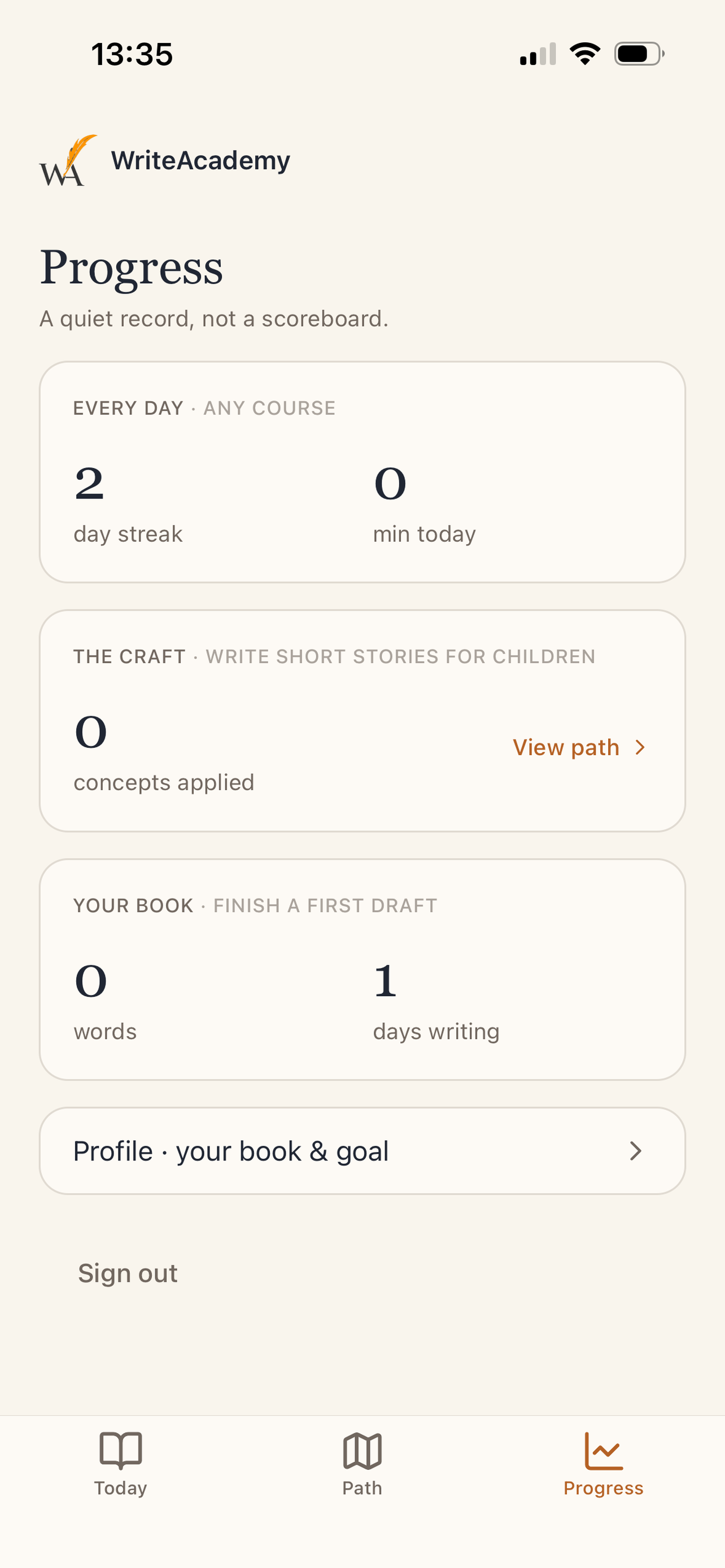Tap the battery indicator icon

click(x=639, y=54)
